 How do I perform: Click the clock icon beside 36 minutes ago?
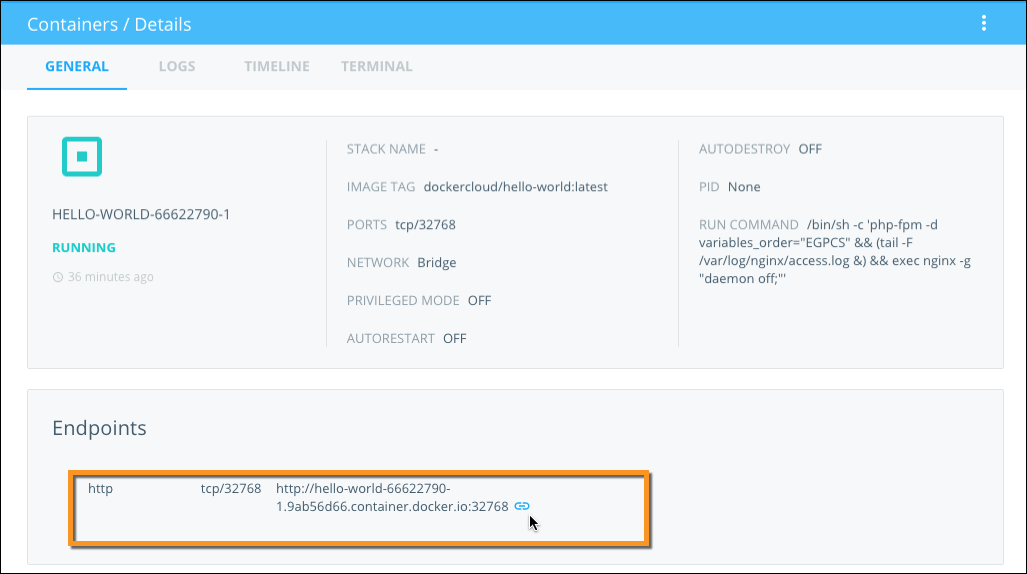point(58,277)
